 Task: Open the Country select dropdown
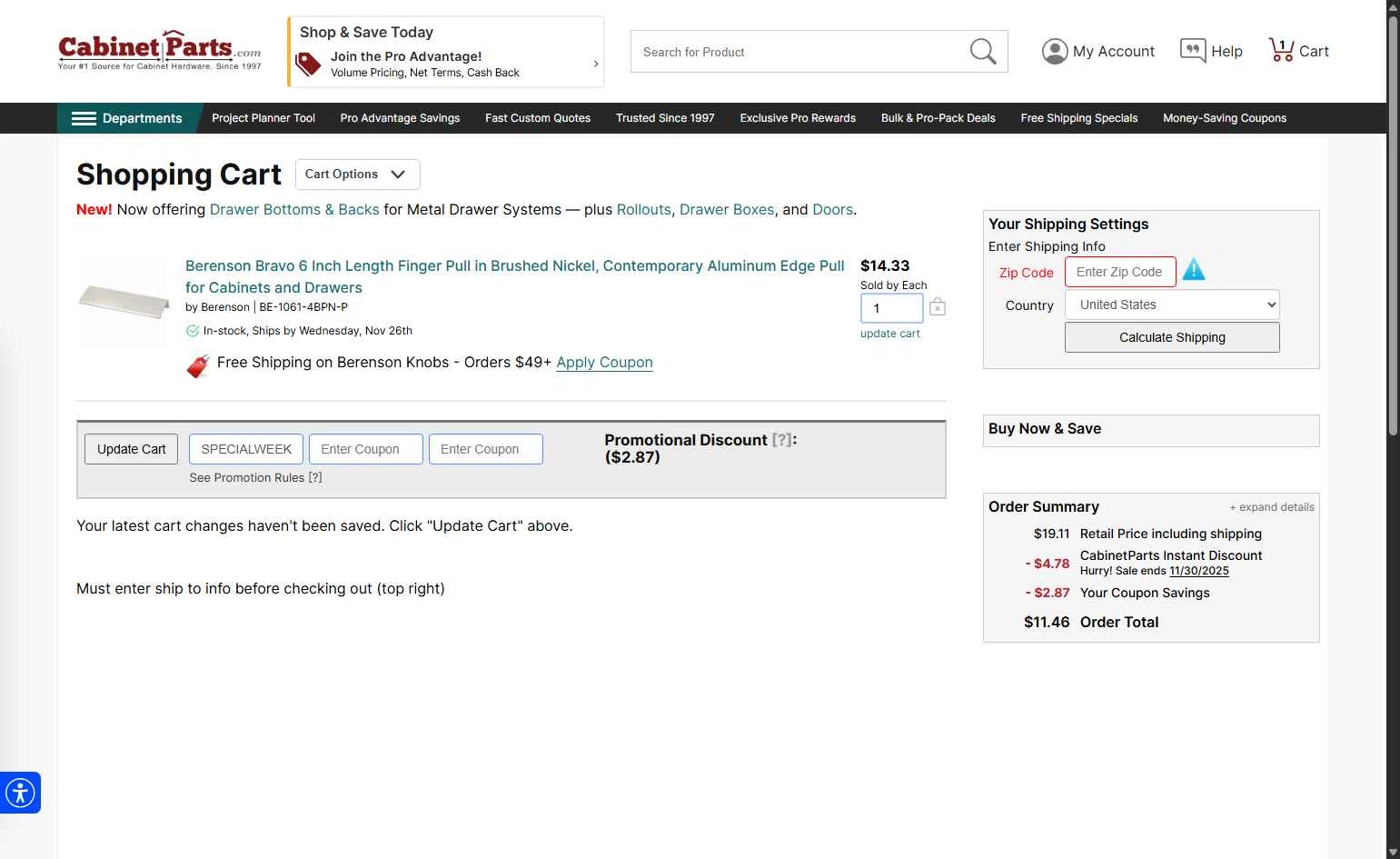click(1172, 305)
